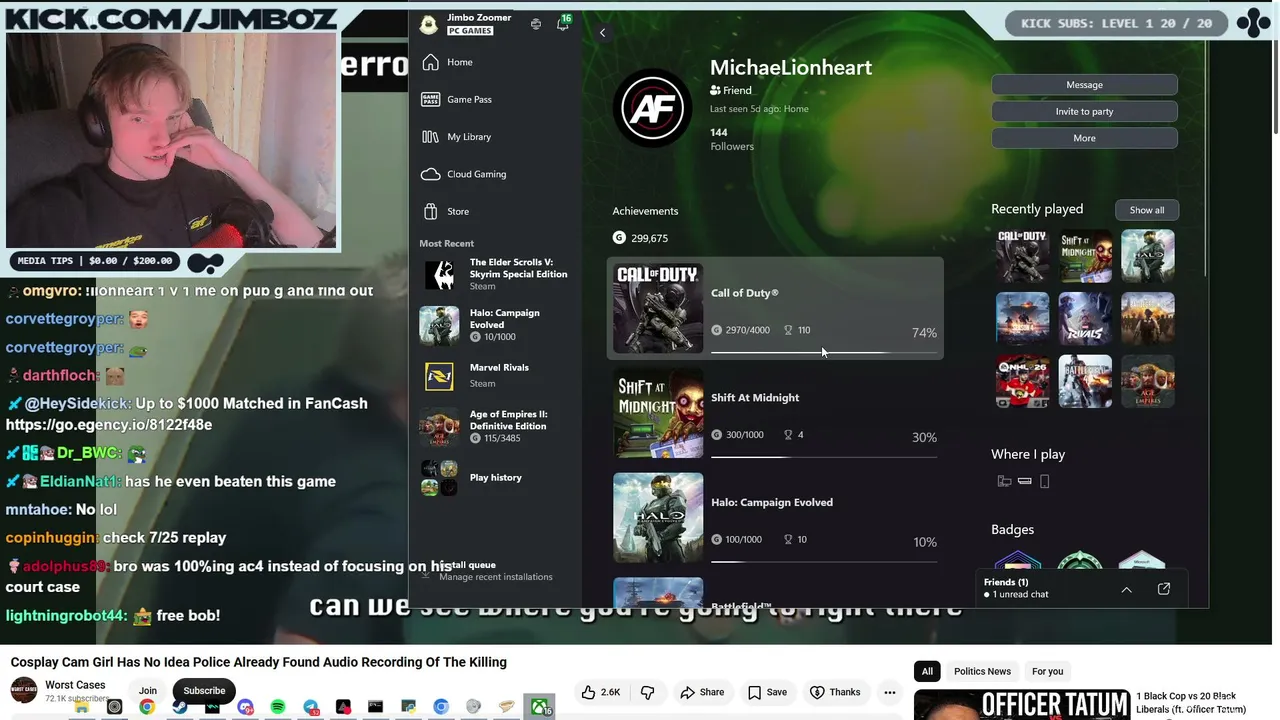Open Call of Duty tile in Recently played

1022,256
